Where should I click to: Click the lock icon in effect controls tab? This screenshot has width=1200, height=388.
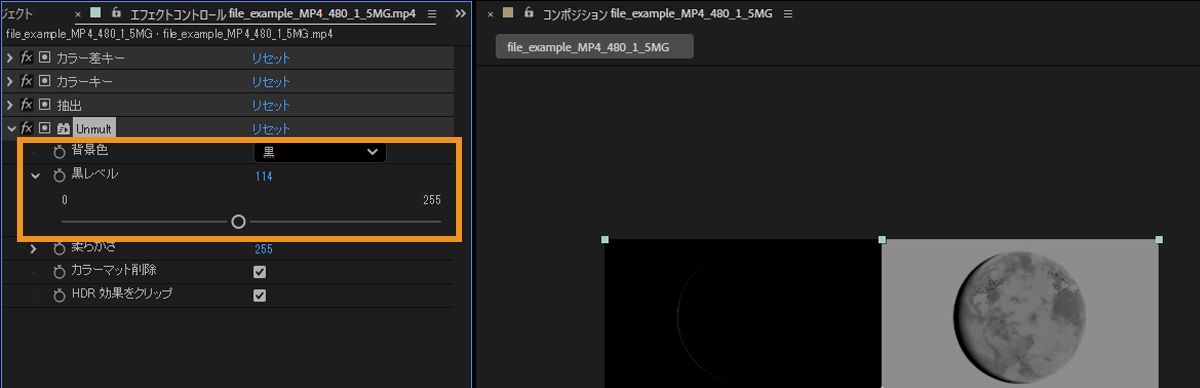pos(117,13)
